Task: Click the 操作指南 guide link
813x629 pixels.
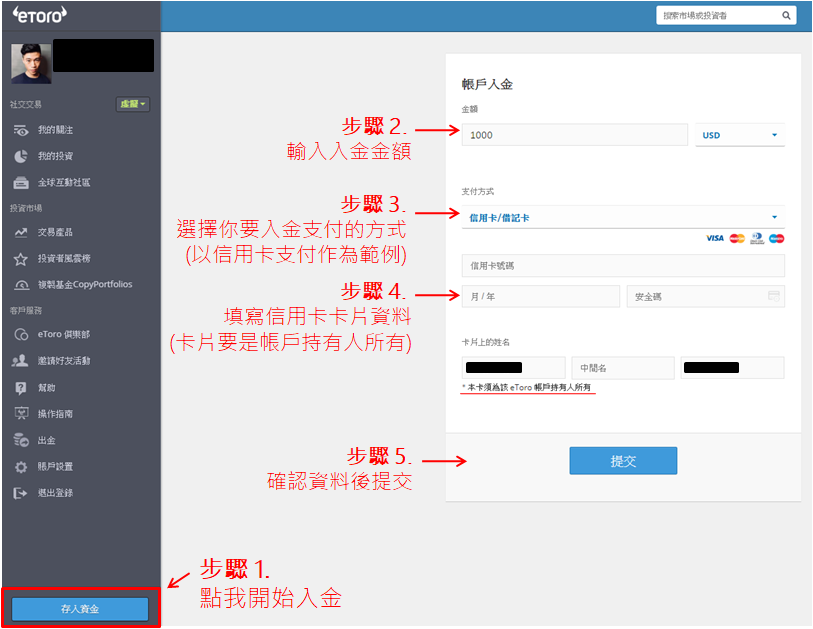Action: [55, 414]
